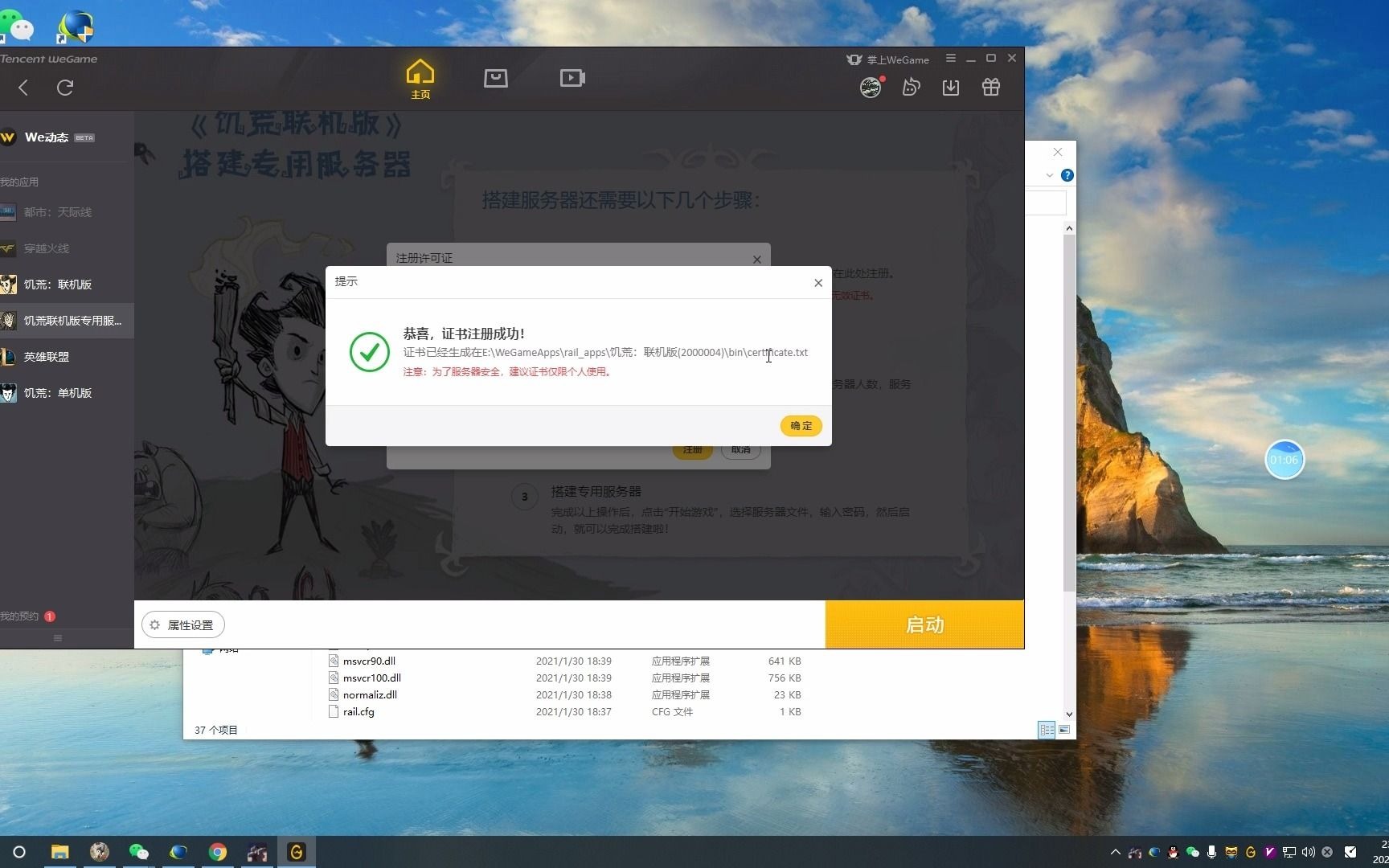
Task: Click the explorer scrollbar up arrow
Action: tap(1069, 229)
